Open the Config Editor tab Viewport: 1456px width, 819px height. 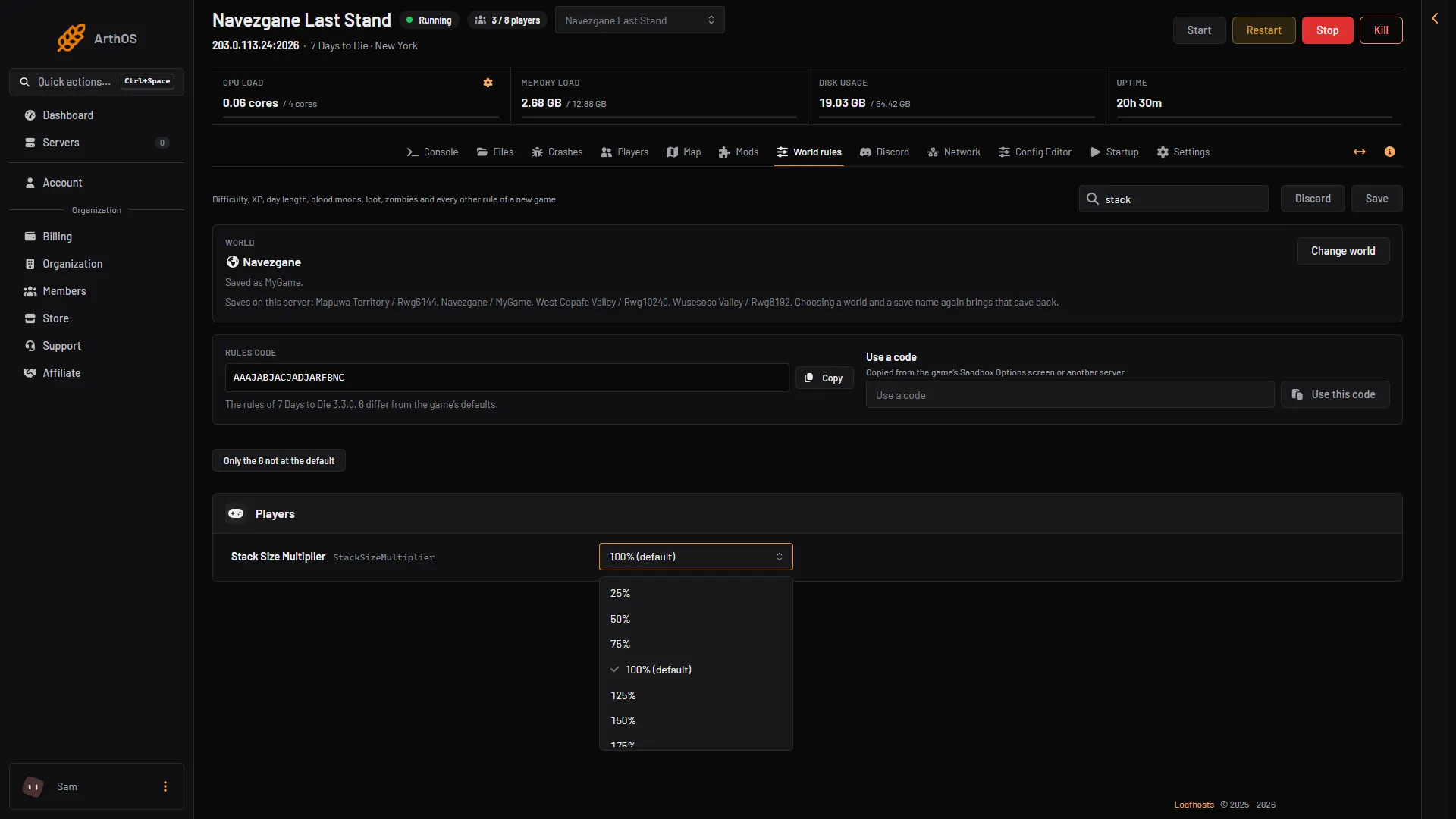tap(1034, 152)
